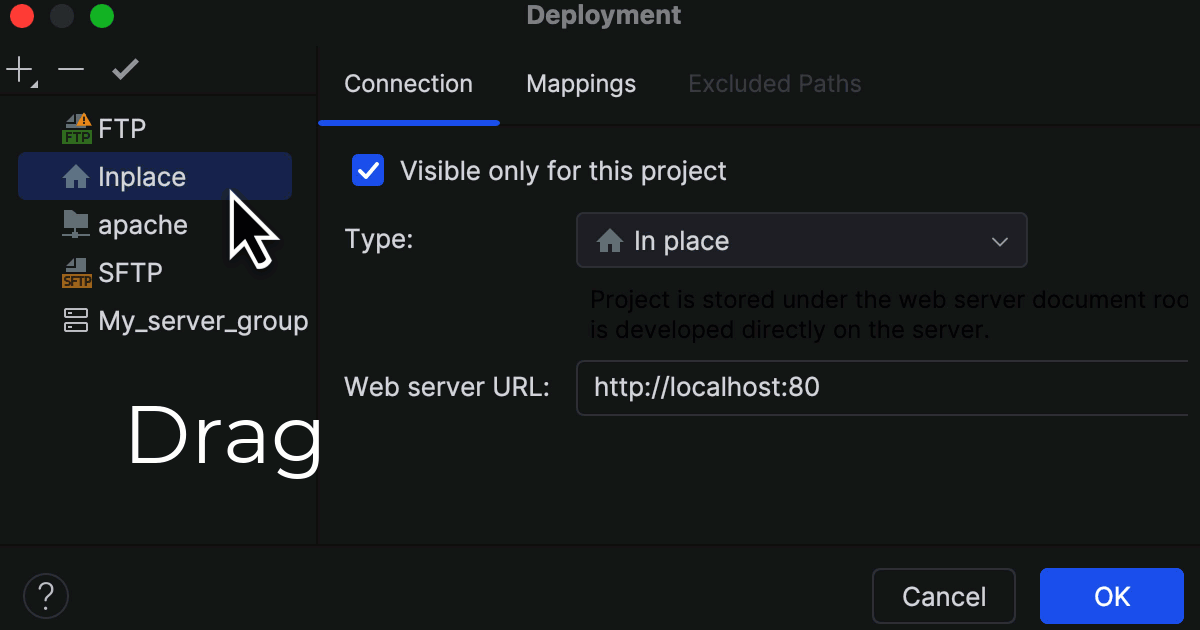Select the Inplace server entry
The width and height of the screenshot is (1200, 630).
tap(155, 177)
